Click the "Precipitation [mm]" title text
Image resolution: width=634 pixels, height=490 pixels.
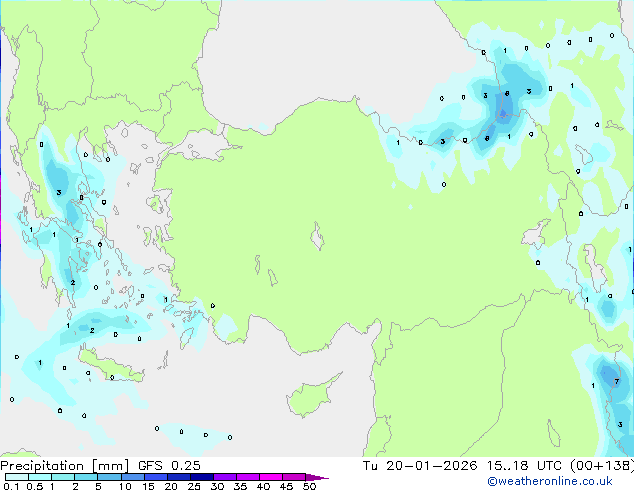tap(65, 466)
